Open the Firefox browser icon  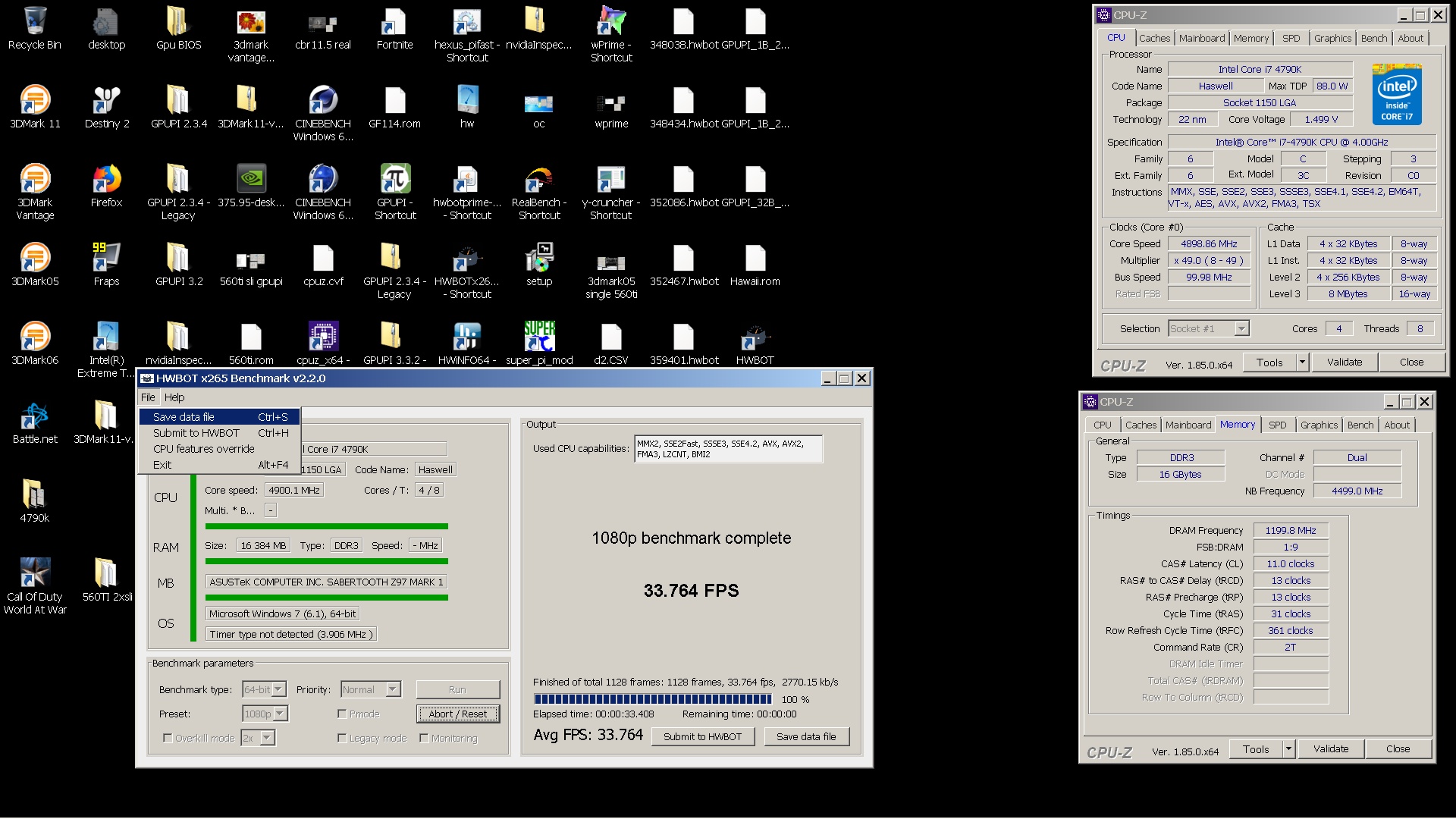click(106, 187)
